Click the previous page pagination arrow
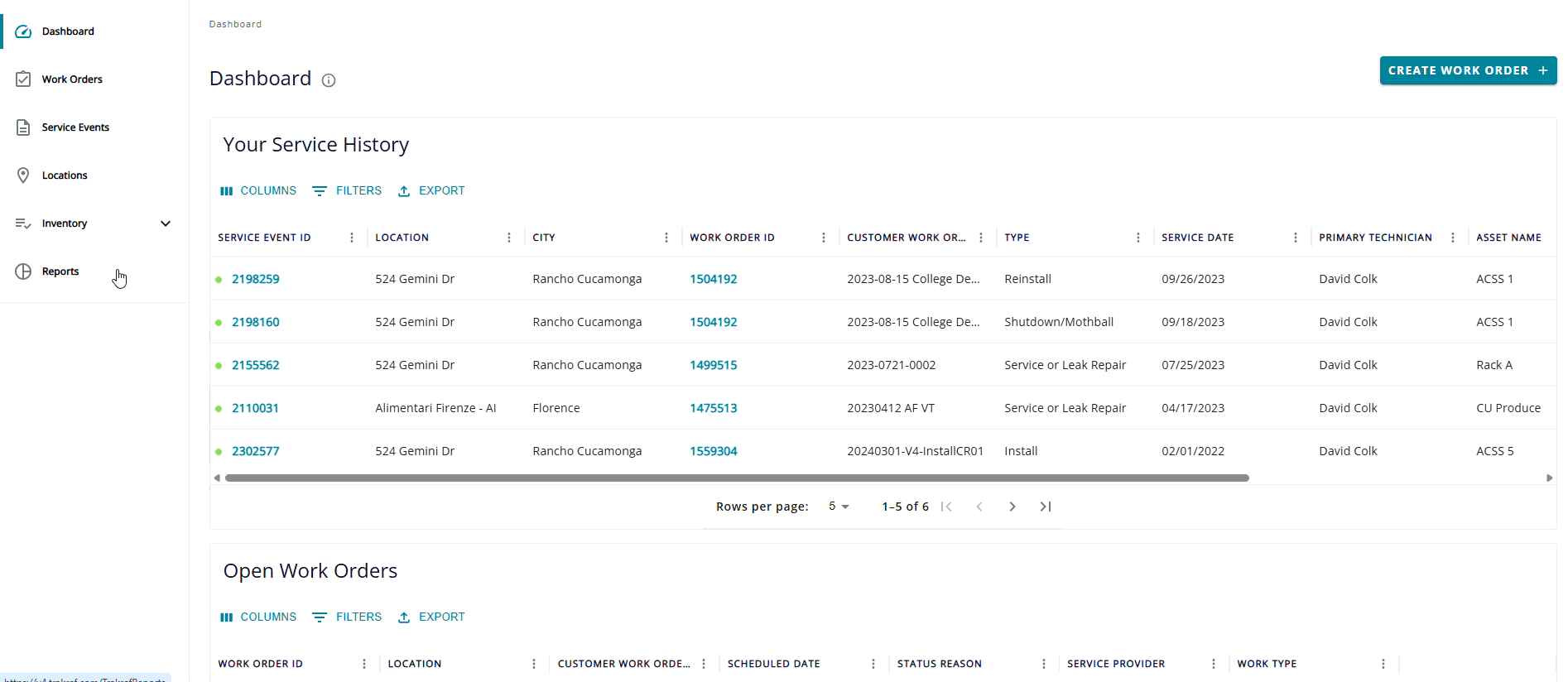 point(979,507)
